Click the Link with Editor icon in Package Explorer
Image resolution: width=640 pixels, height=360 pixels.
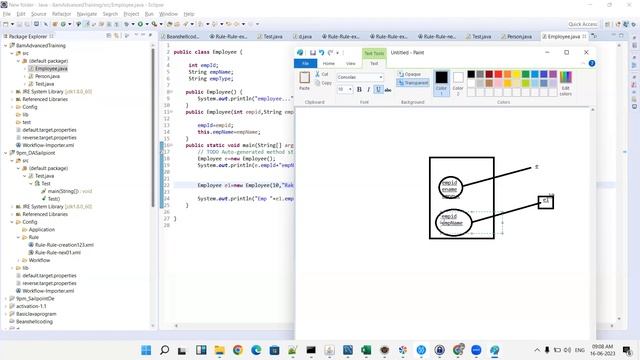(x=116, y=36)
